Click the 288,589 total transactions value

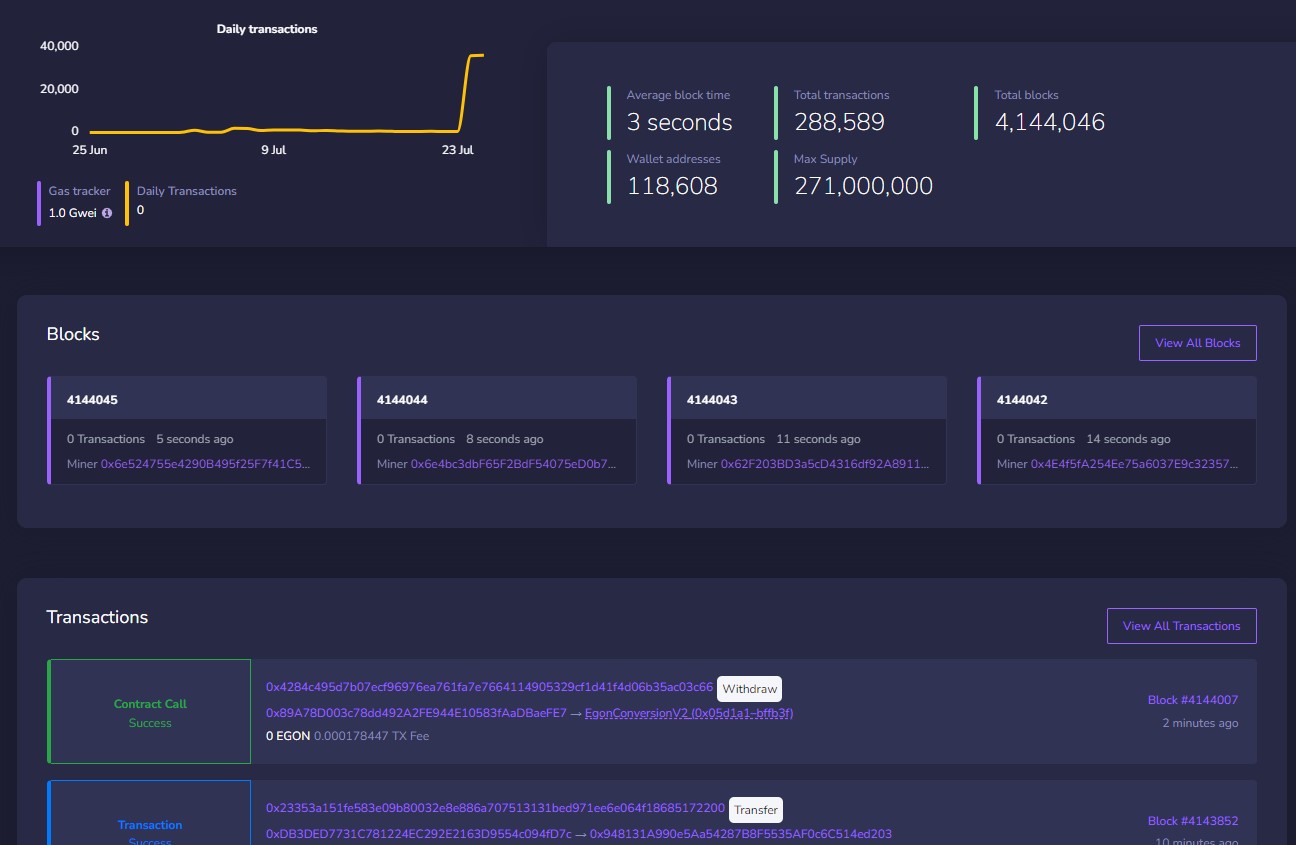[x=839, y=123]
